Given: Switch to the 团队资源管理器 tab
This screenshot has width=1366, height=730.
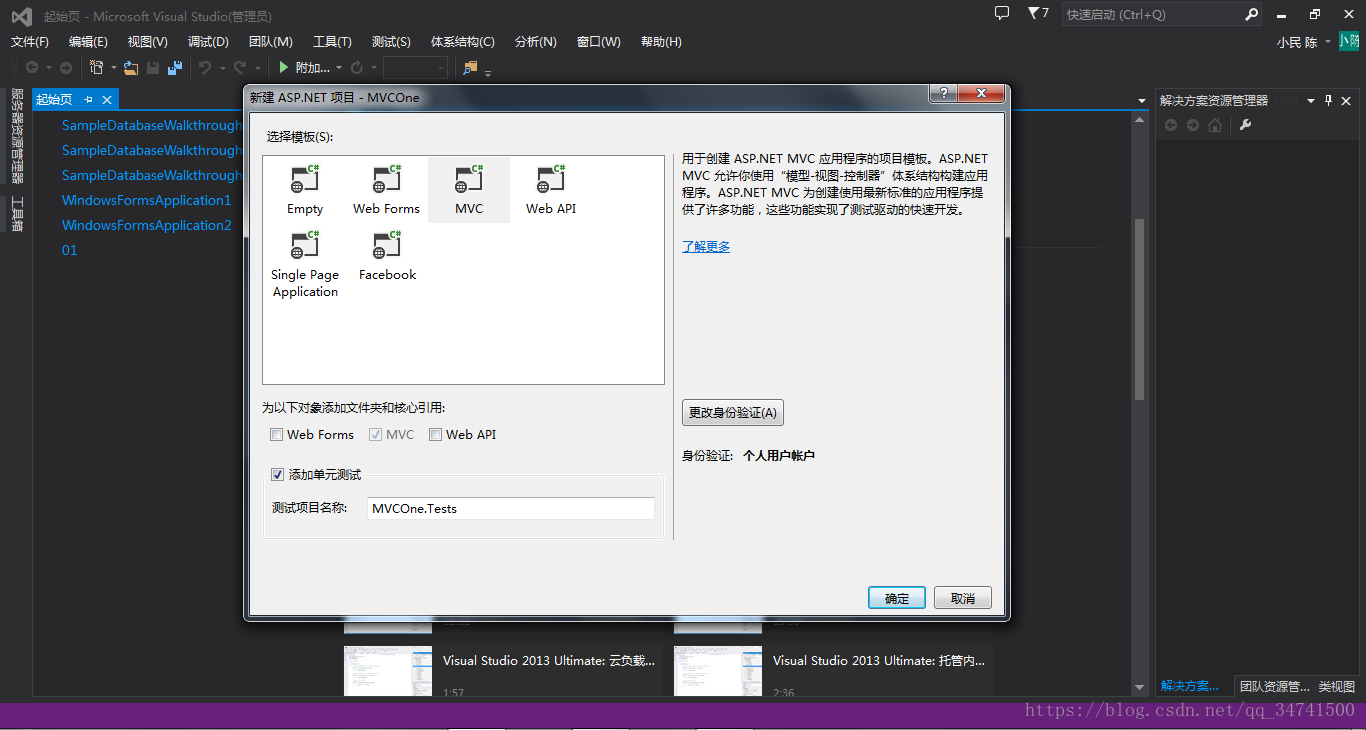Looking at the screenshot, I should pos(1274,686).
